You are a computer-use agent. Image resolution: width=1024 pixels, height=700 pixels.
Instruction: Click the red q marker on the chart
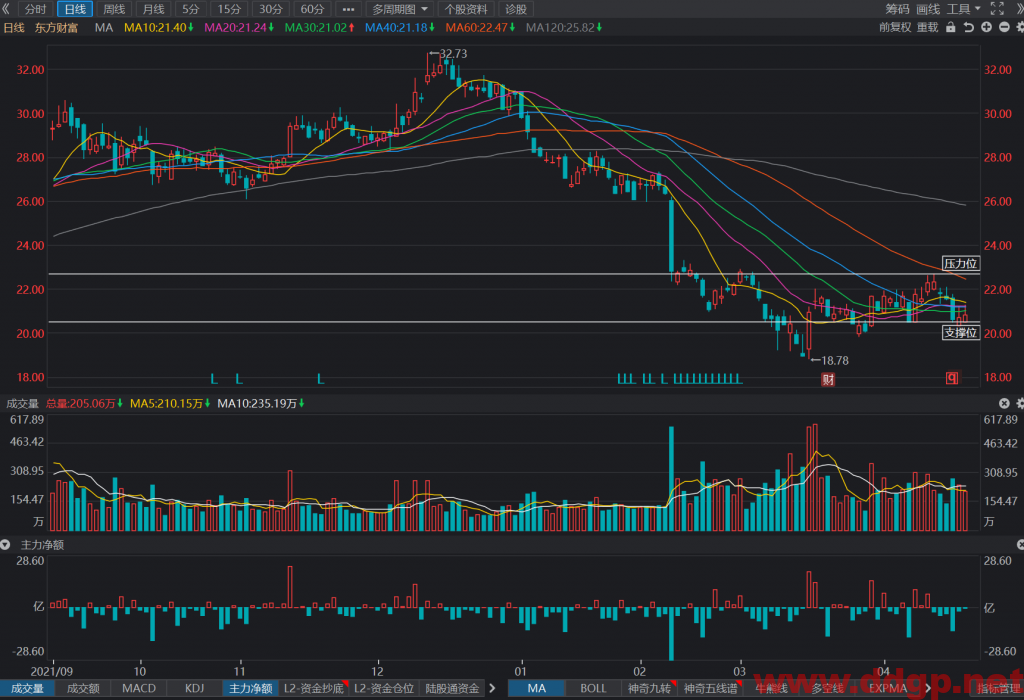(x=952, y=378)
